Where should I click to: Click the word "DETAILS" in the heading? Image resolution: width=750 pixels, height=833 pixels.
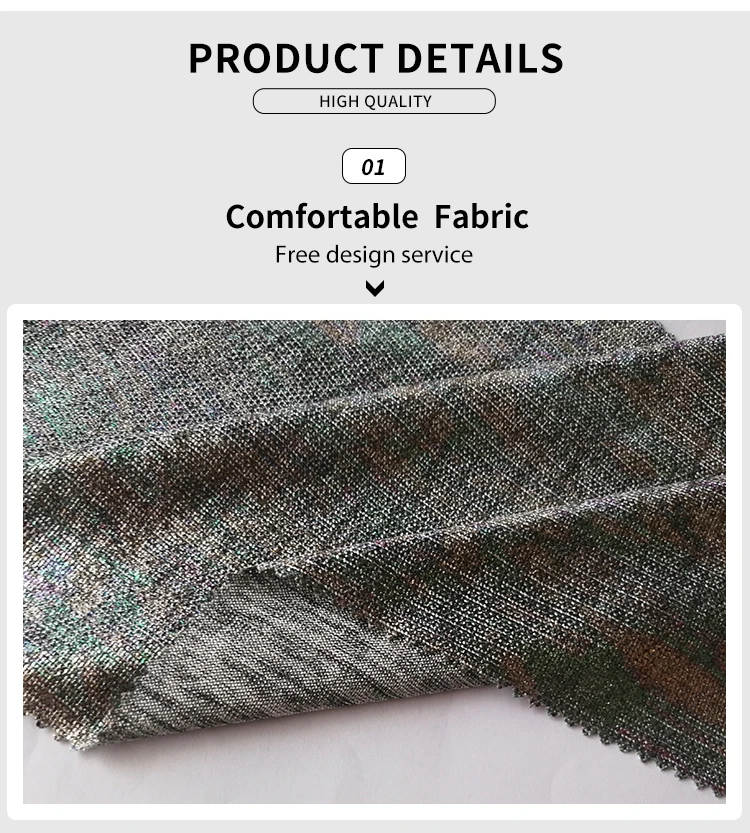tap(480, 58)
